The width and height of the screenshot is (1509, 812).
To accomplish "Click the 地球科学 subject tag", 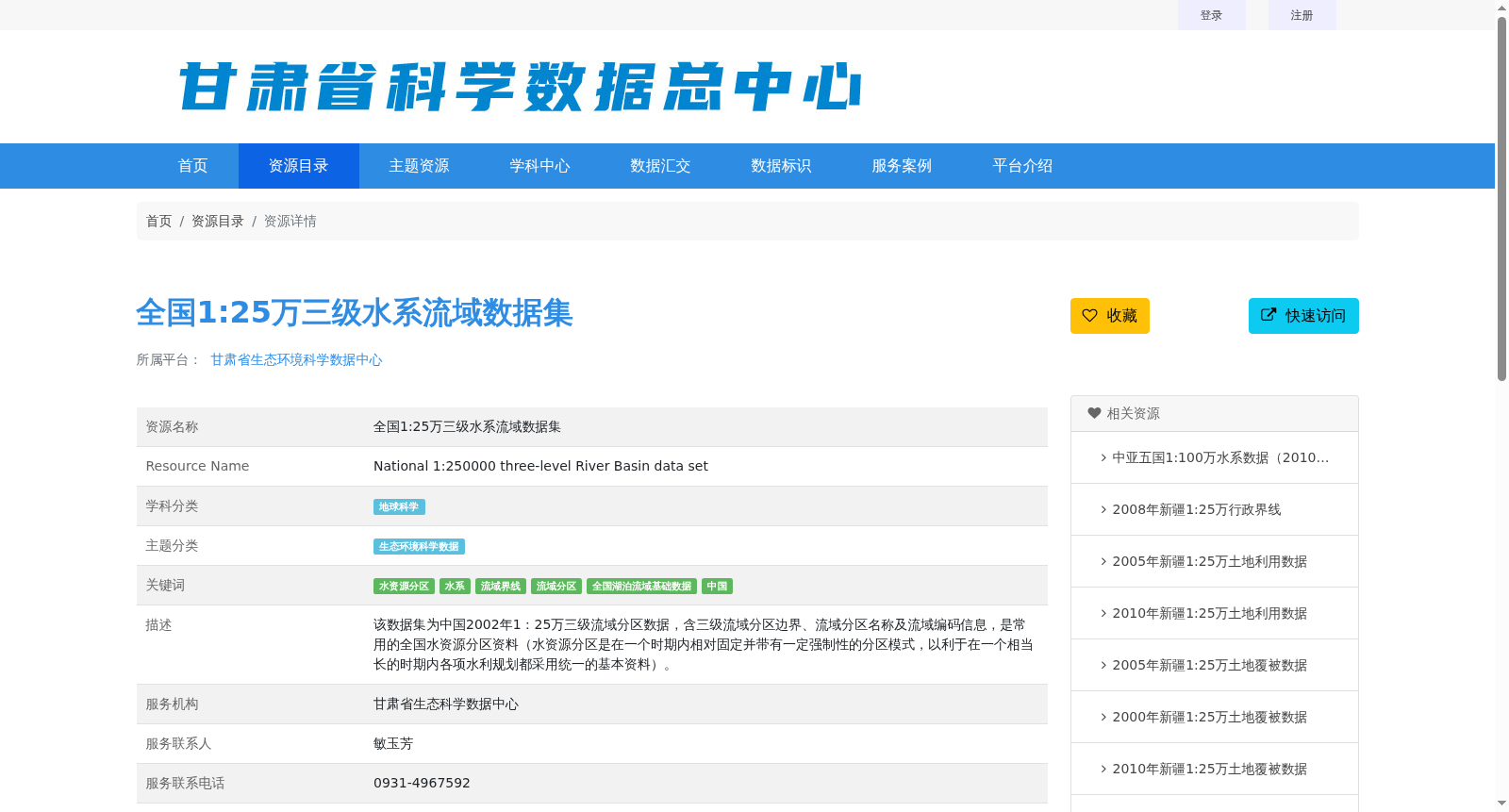I will (399, 507).
